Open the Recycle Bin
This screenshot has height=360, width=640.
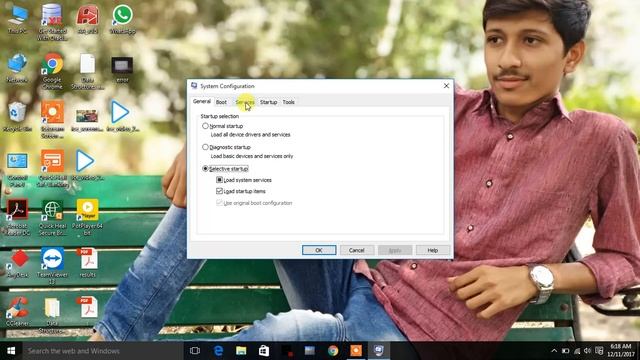click(x=17, y=117)
